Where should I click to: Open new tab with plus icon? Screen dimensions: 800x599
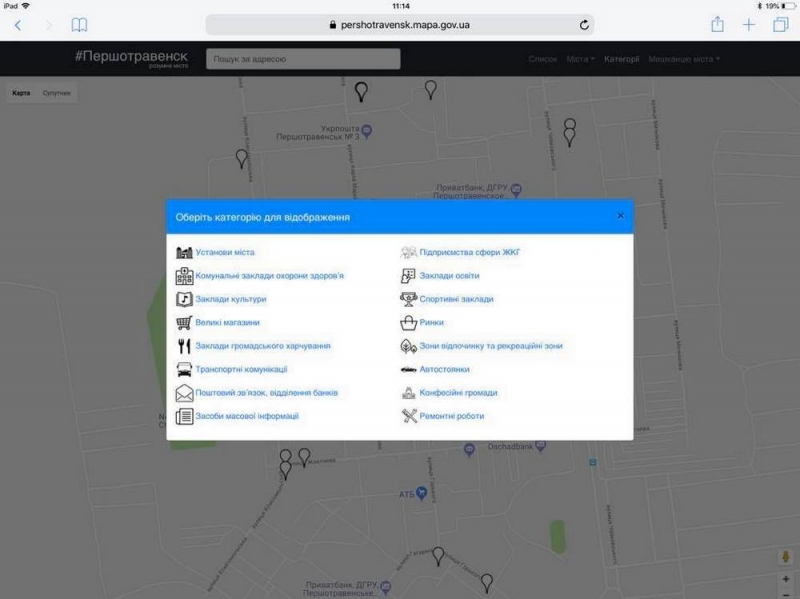[x=749, y=25]
